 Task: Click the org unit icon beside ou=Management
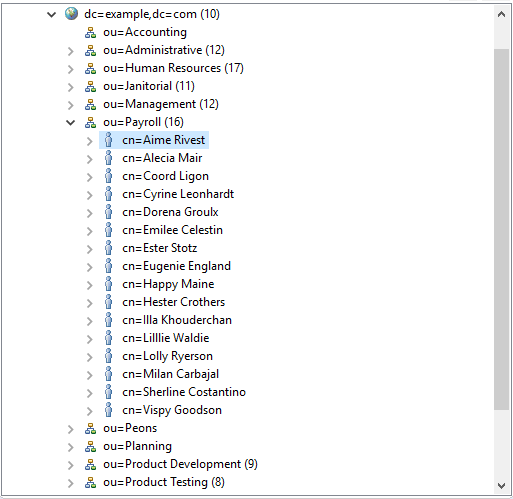click(90, 104)
